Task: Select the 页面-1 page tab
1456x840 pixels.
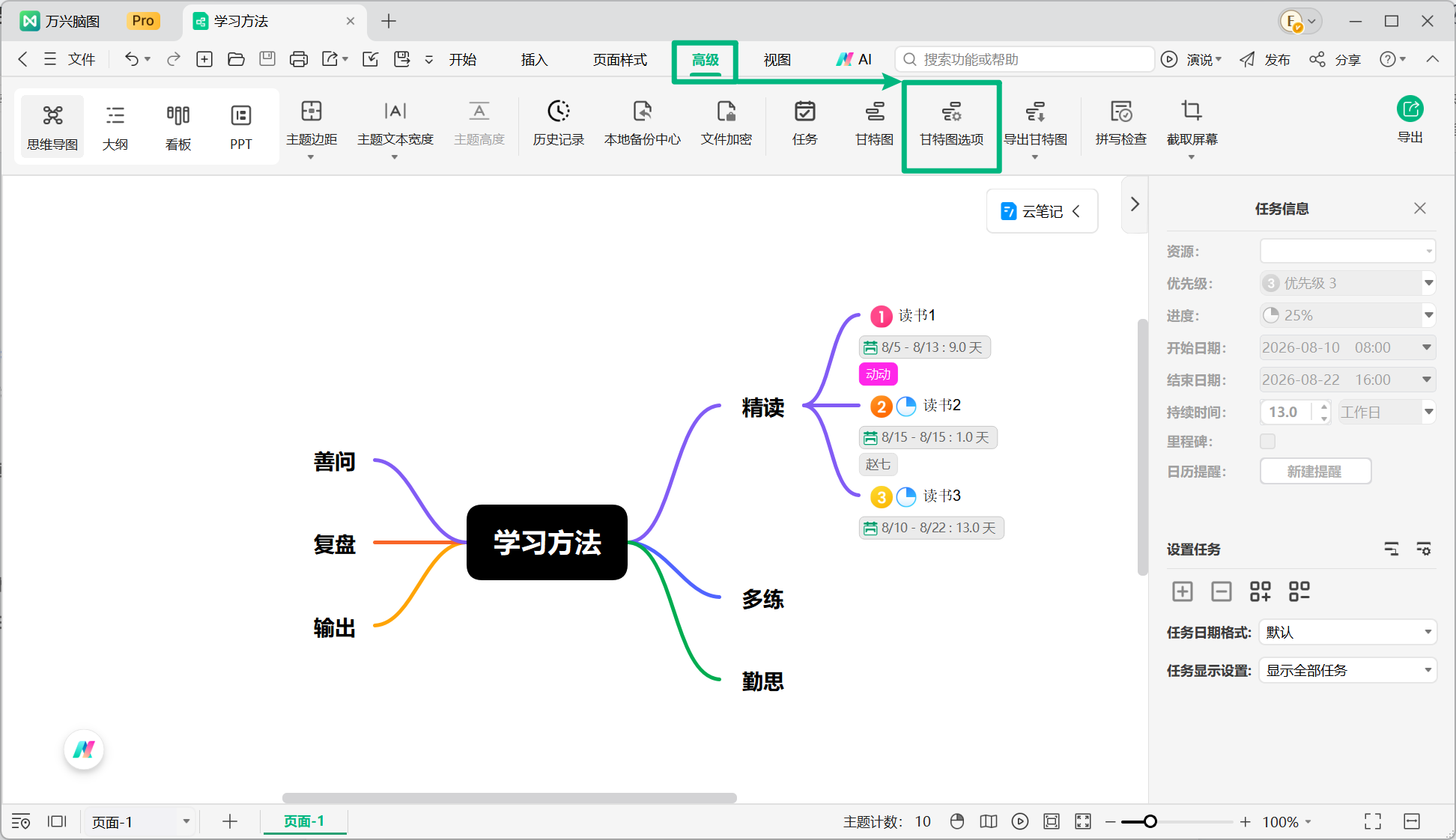Action: click(304, 821)
